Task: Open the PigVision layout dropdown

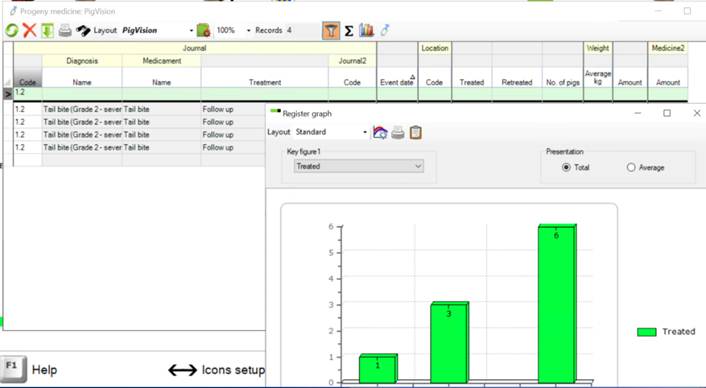Action: tap(191, 31)
